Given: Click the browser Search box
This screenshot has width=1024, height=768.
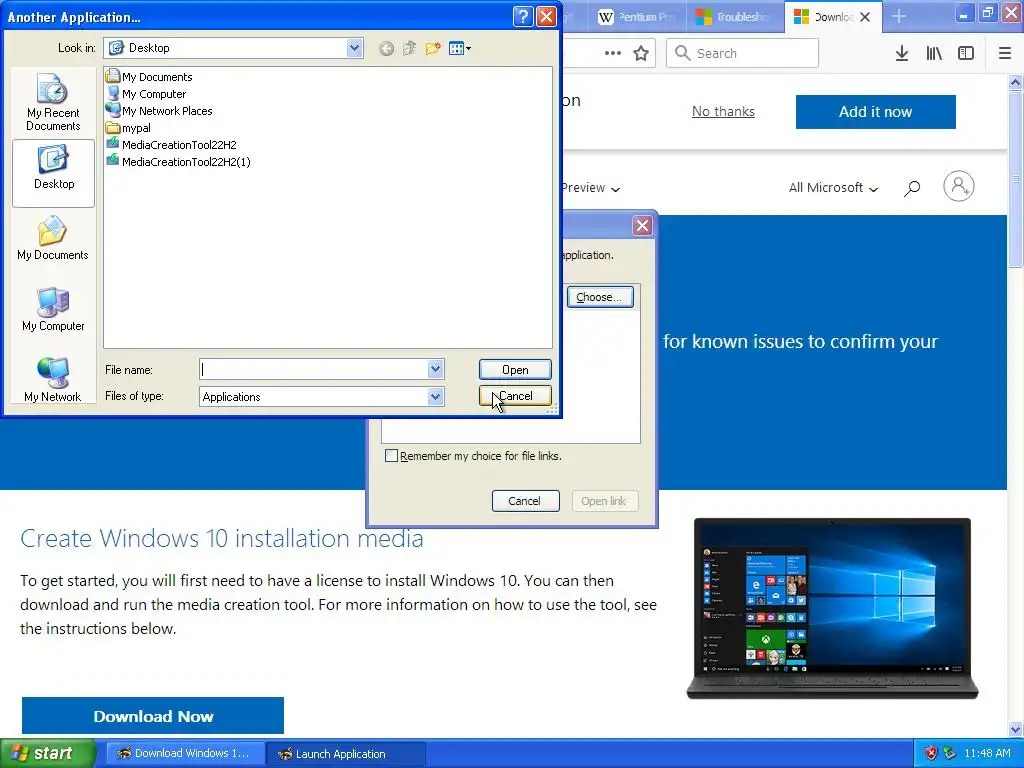Looking at the screenshot, I should (743, 53).
